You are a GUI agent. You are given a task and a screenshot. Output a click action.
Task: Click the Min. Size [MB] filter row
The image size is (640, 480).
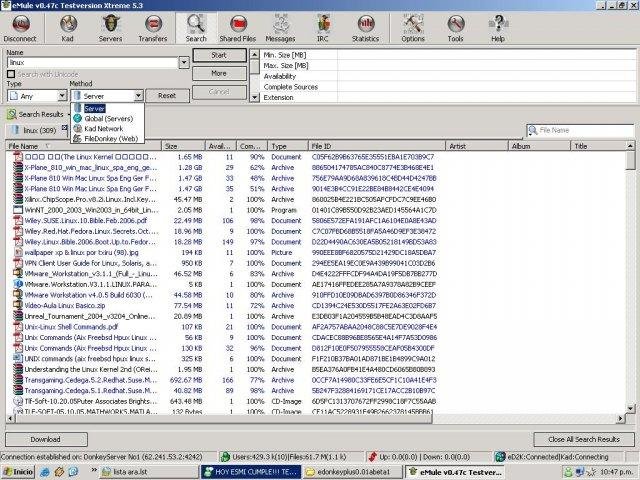448,55
